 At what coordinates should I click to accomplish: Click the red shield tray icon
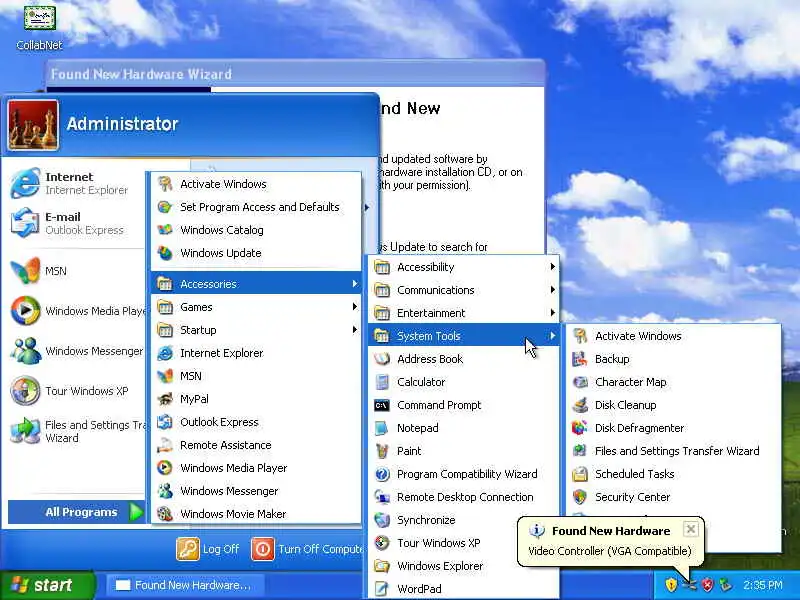tap(708, 585)
